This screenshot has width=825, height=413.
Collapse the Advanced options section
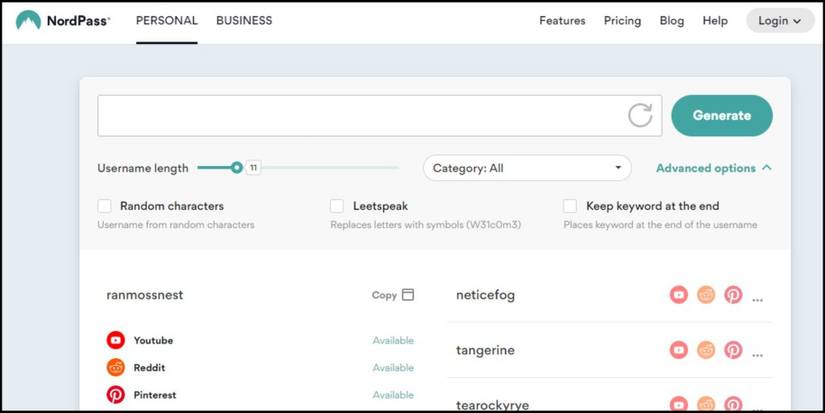pyautogui.click(x=714, y=168)
